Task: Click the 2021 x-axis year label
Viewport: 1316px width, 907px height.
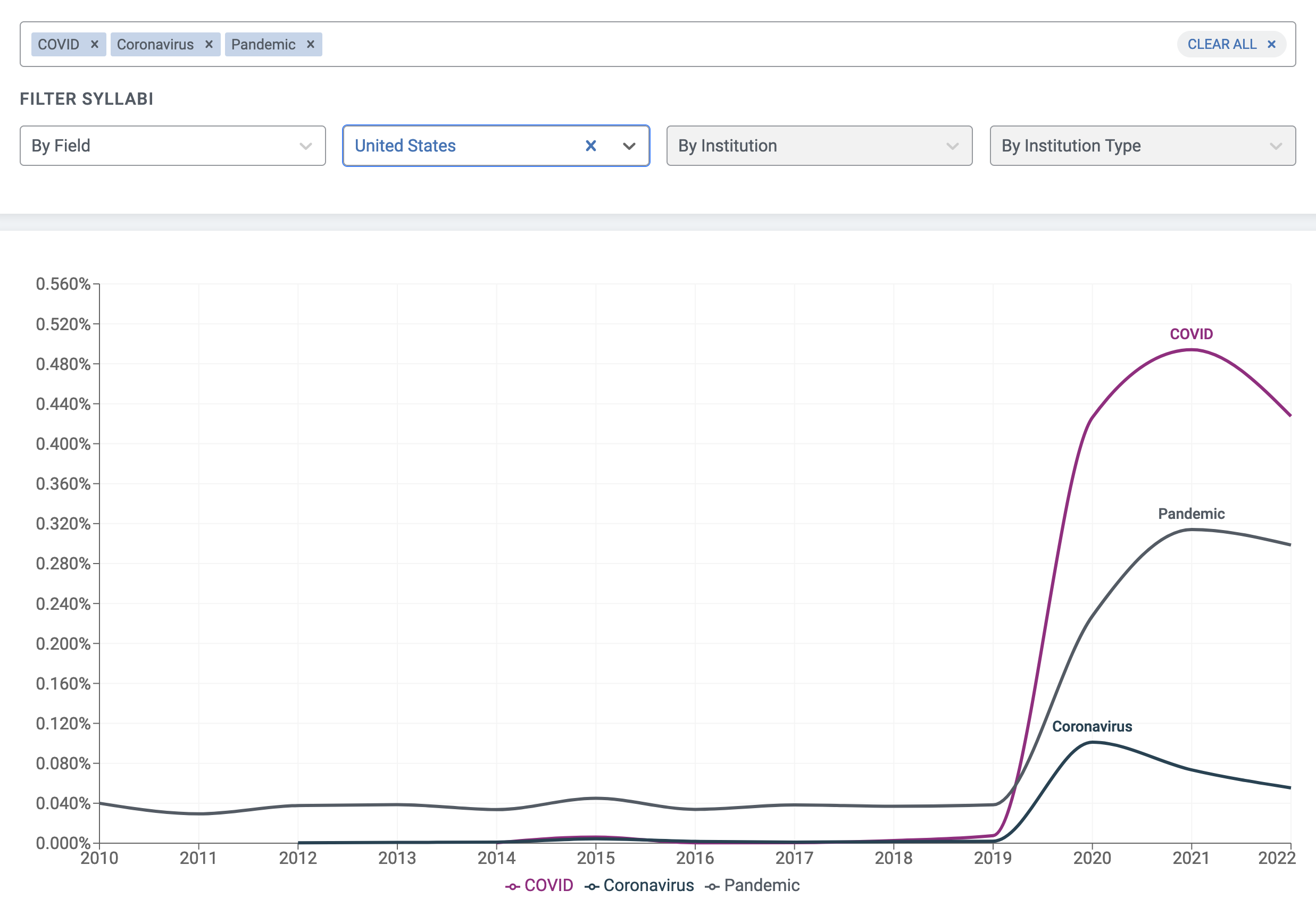Action: coord(1192,858)
